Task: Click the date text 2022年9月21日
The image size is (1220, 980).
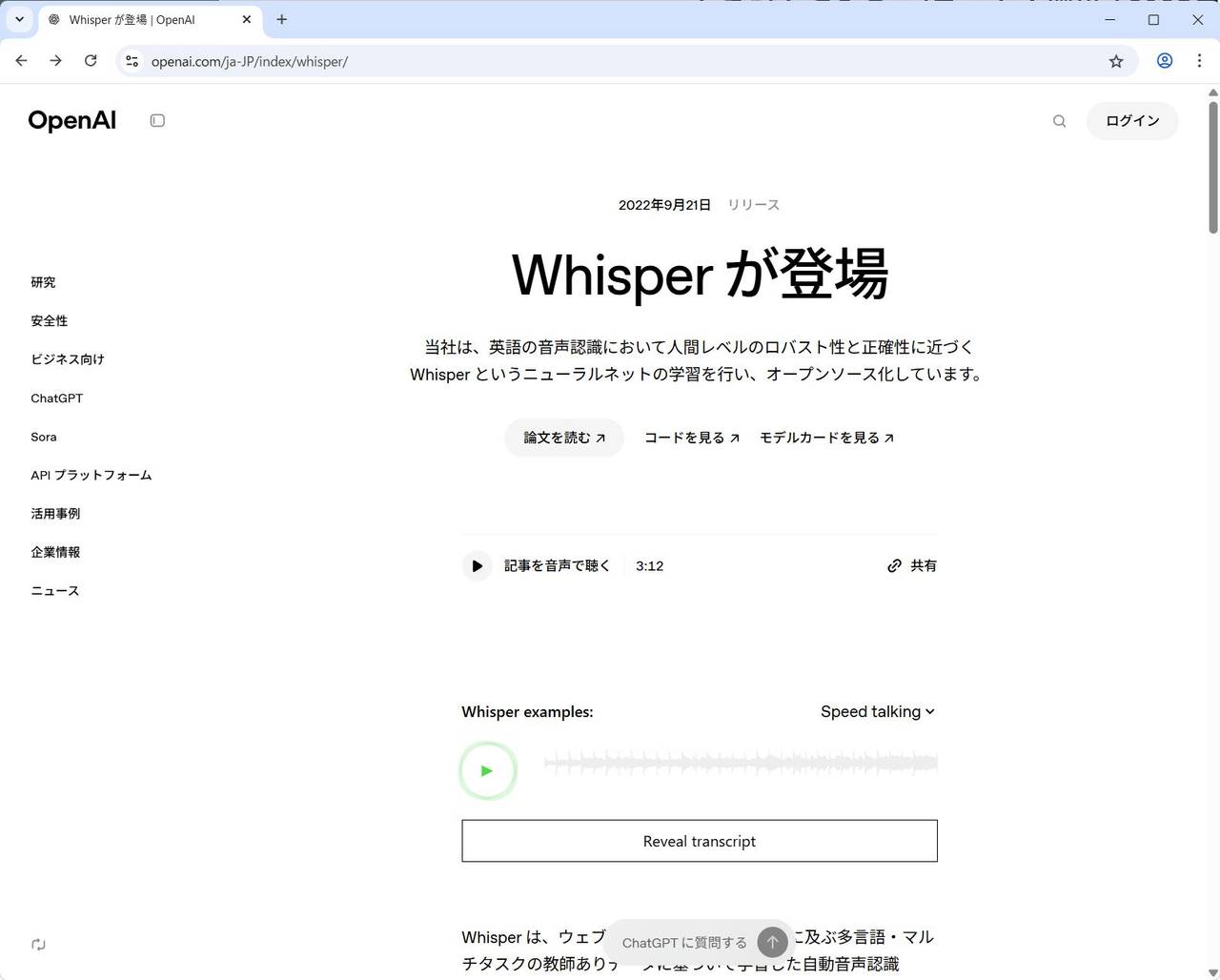Action: [664, 205]
